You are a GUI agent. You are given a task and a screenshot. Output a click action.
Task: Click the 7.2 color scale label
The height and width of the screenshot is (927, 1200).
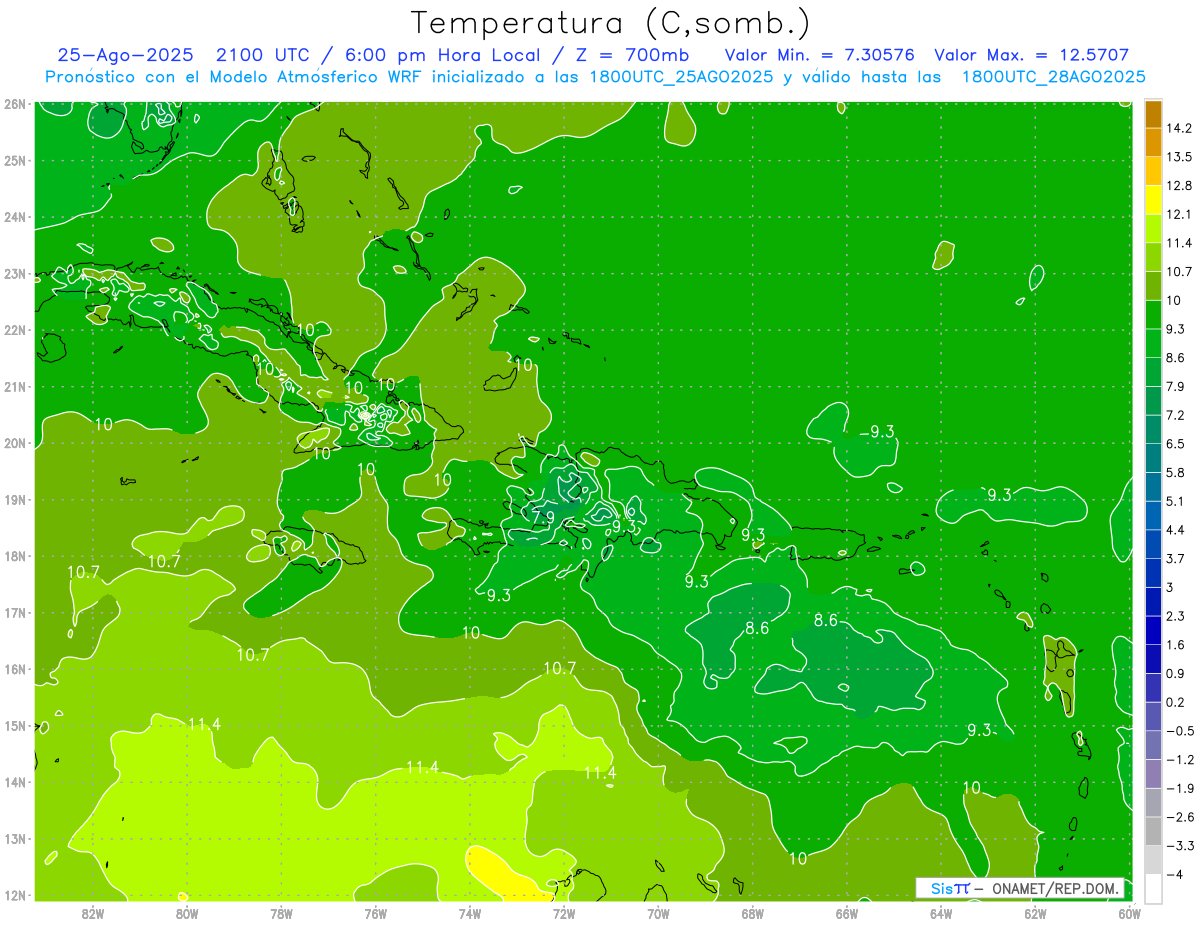click(1178, 415)
